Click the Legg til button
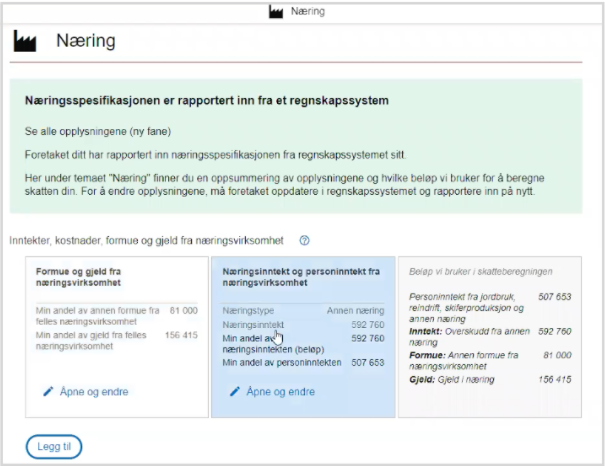Image resolution: width=605 pixels, height=466 pixels. (54, 447)
